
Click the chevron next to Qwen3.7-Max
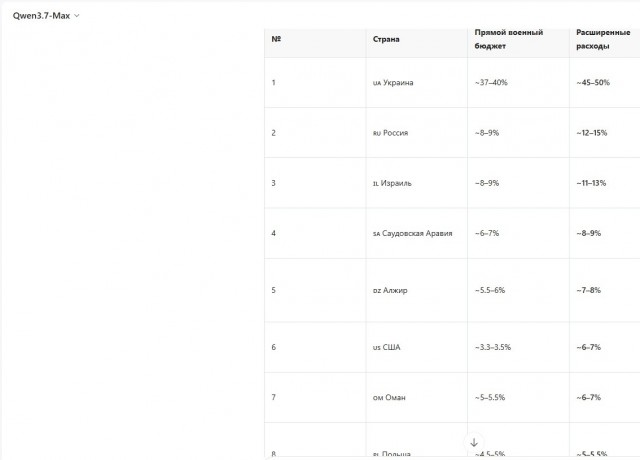77,16
